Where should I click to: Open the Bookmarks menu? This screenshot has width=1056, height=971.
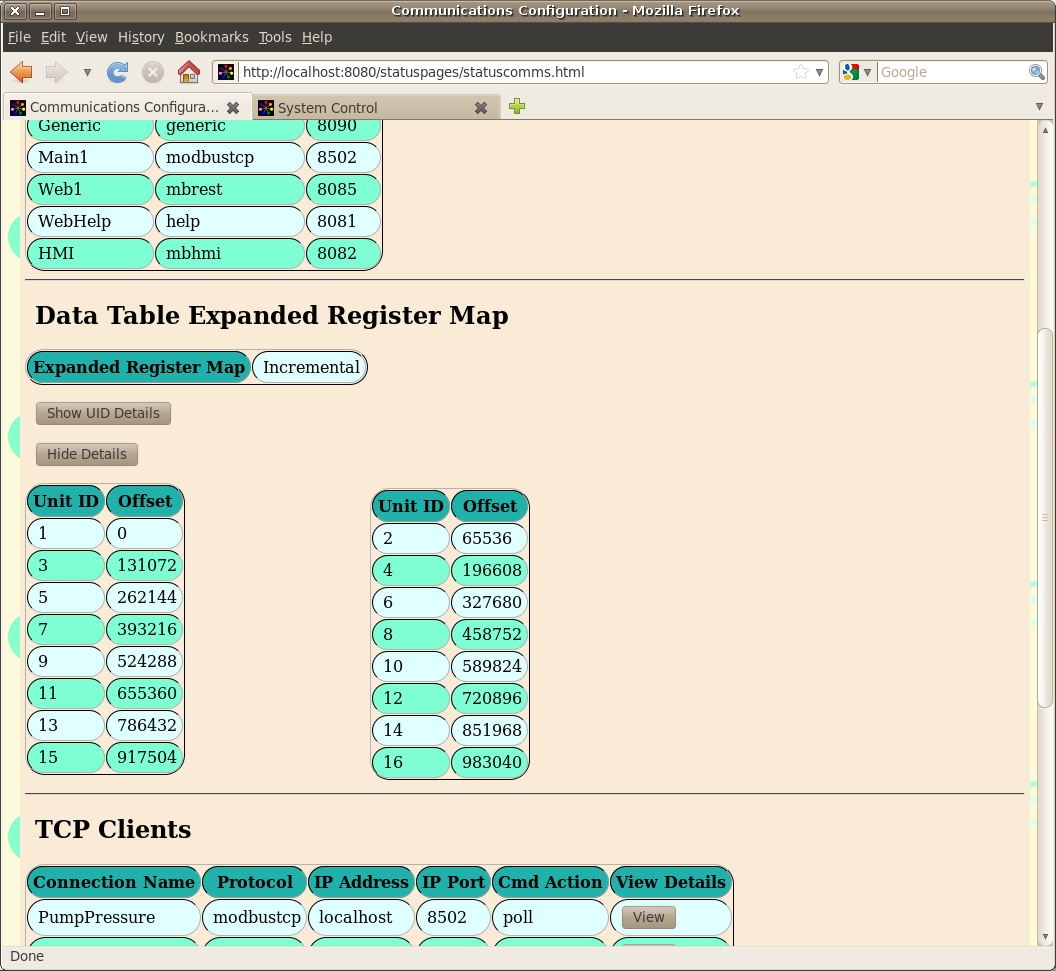pyautogui.click(x=211, y=37)
